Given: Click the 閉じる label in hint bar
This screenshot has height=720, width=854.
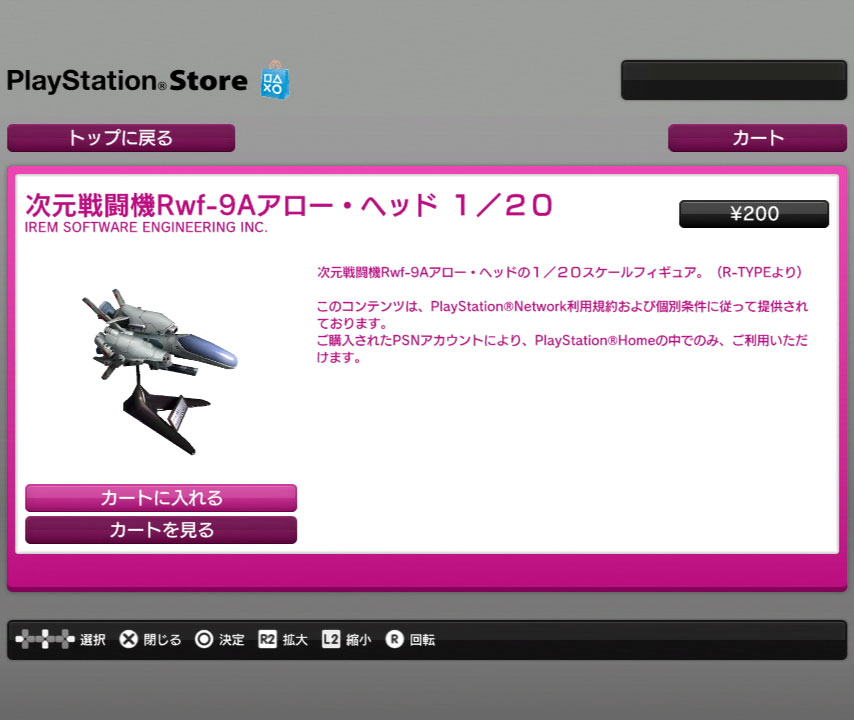Looking at the screenshot, I should point(162,639).
